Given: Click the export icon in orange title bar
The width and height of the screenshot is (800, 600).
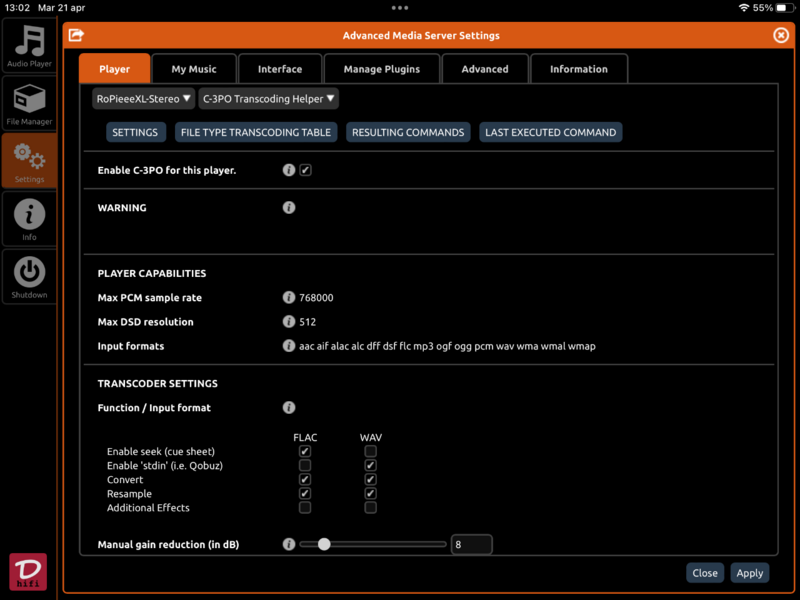Looking at the screenshot, I should tap(76, 35).
